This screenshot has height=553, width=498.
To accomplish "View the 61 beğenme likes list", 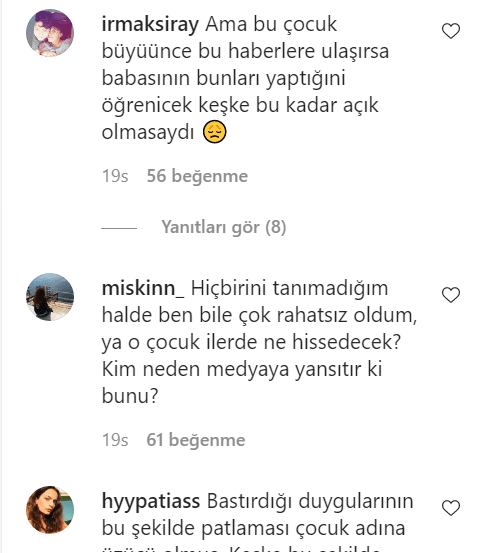I will coord(196,440).
